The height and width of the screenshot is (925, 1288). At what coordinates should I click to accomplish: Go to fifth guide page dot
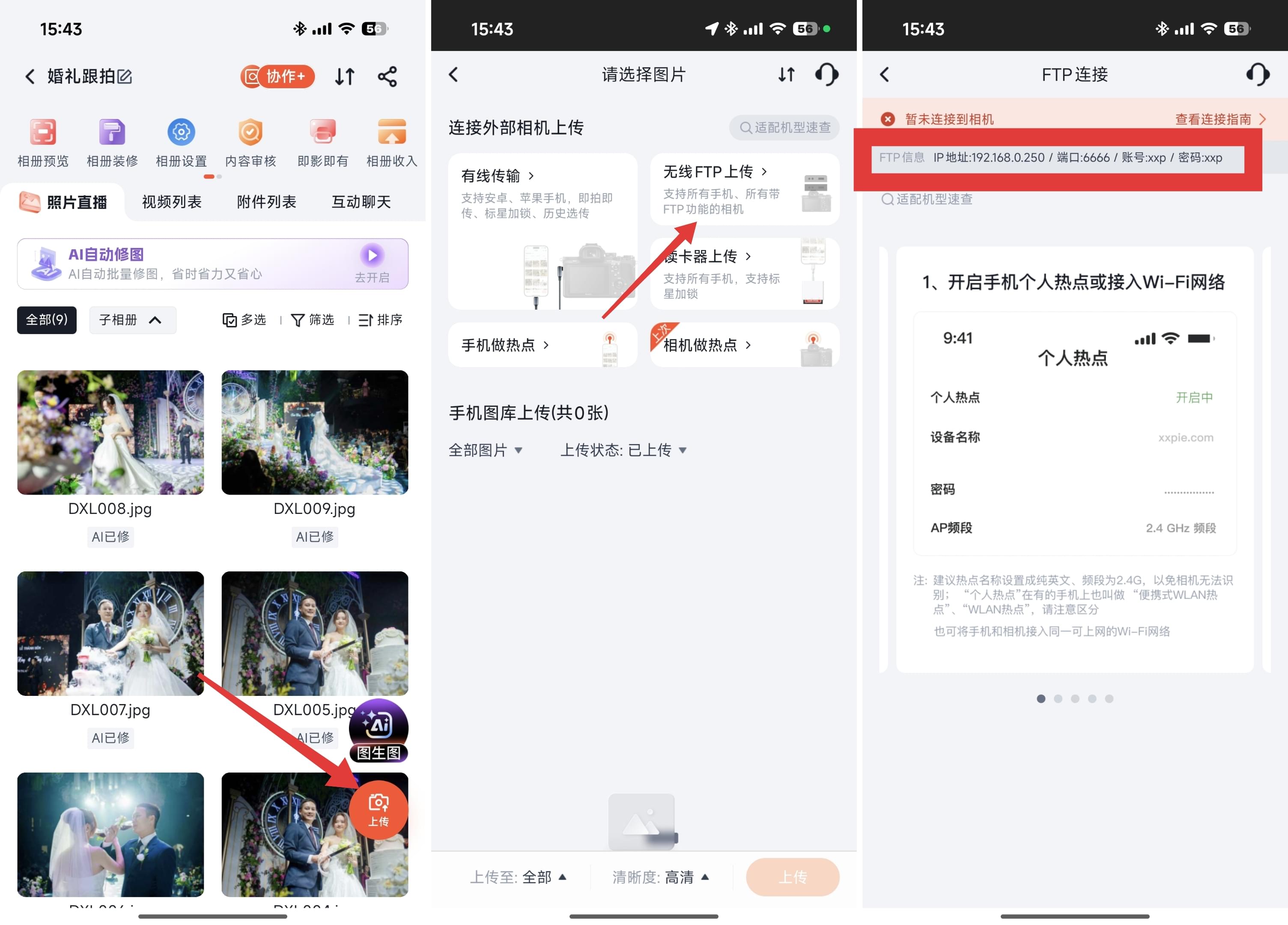click(x=1109, y=698)
